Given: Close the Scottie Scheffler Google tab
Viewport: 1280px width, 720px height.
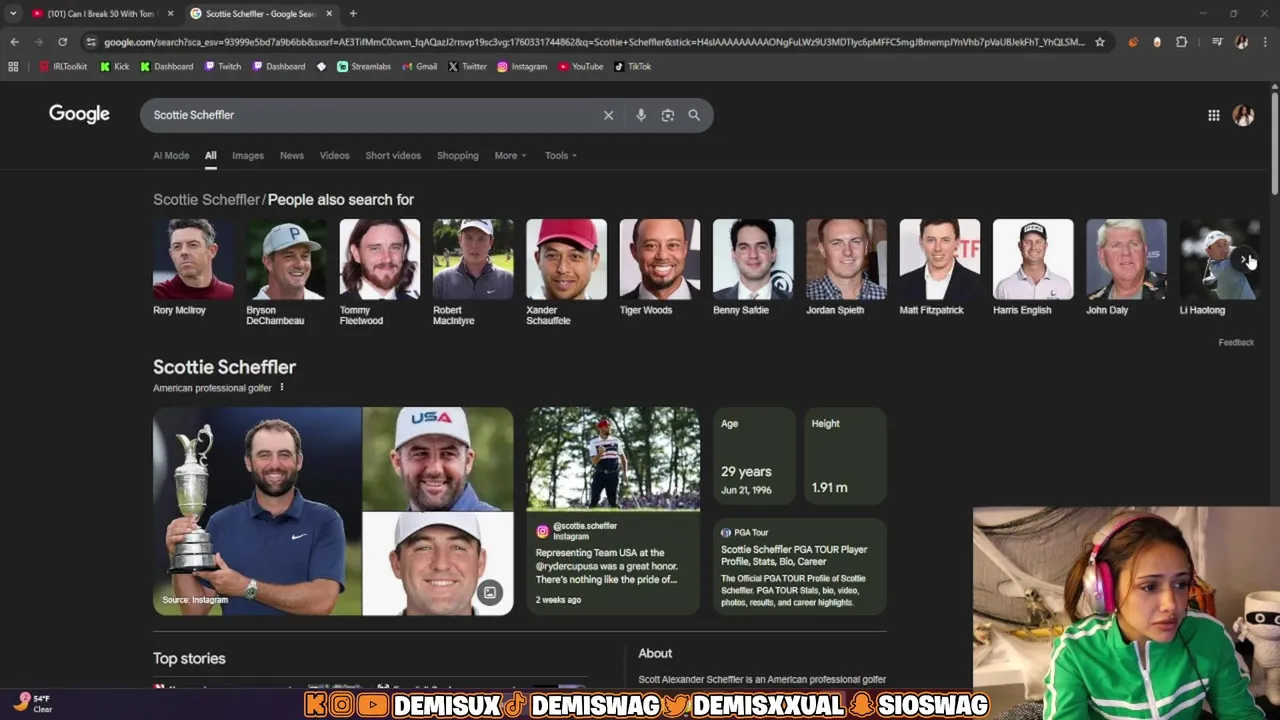Looking at the screenshot, I should pos(329,13).
